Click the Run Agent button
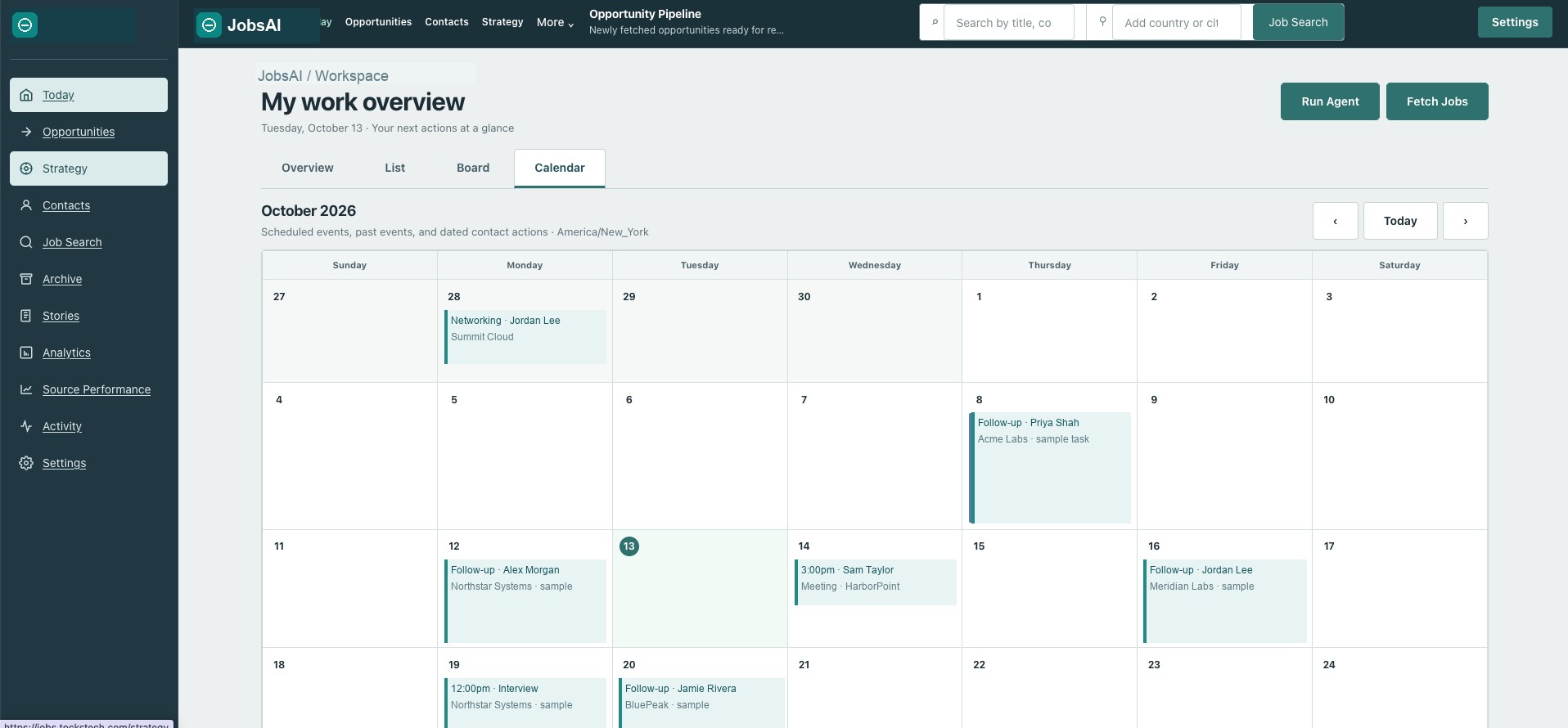Screen dimensions: 1568x728 click(x=1330, y=101)
